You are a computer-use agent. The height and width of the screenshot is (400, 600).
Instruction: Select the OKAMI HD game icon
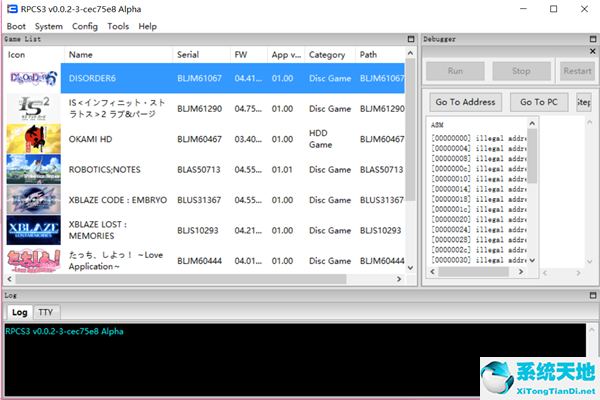point(34,139)
